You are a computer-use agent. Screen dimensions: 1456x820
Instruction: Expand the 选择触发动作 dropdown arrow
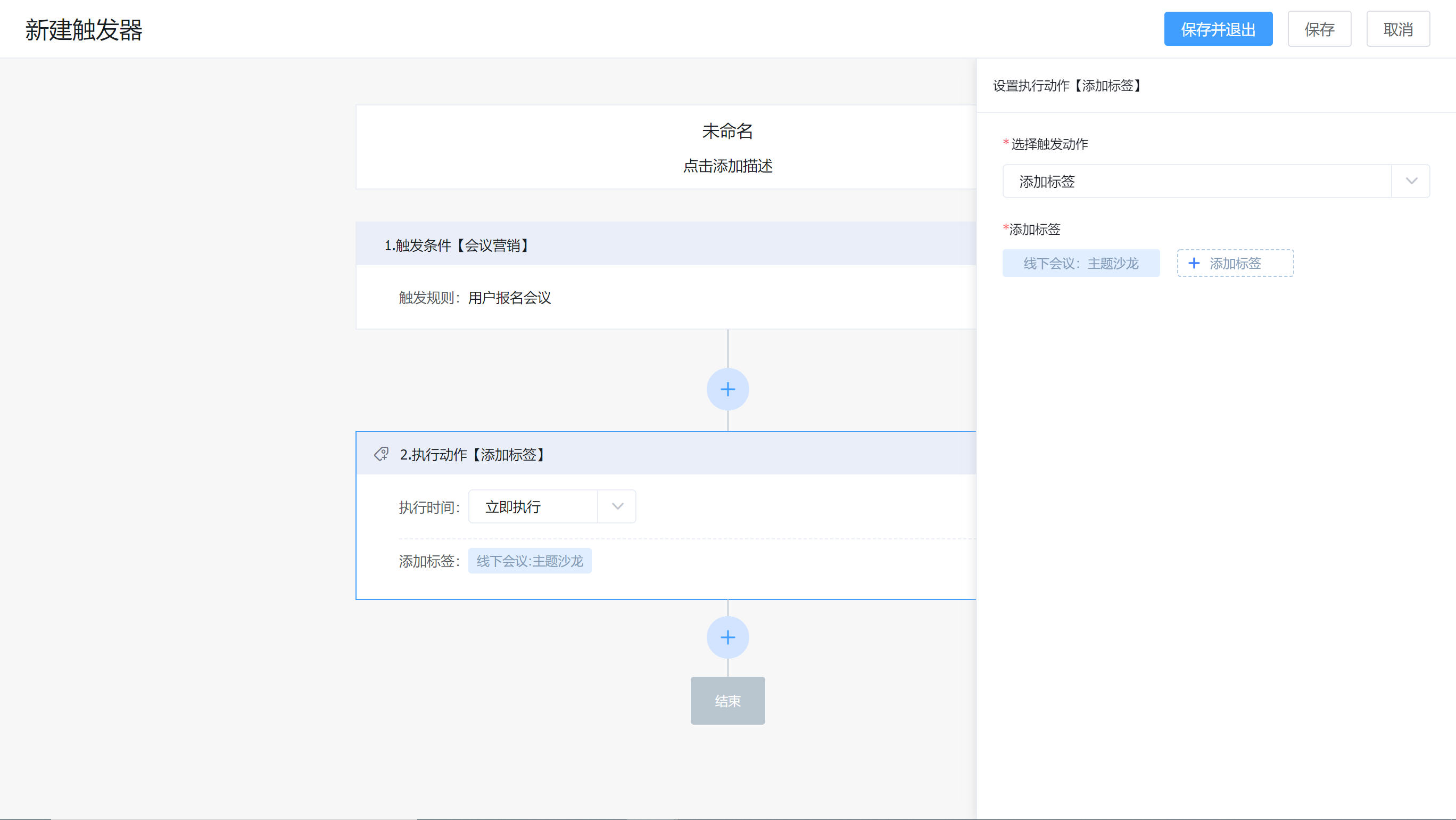[1411, 181]
